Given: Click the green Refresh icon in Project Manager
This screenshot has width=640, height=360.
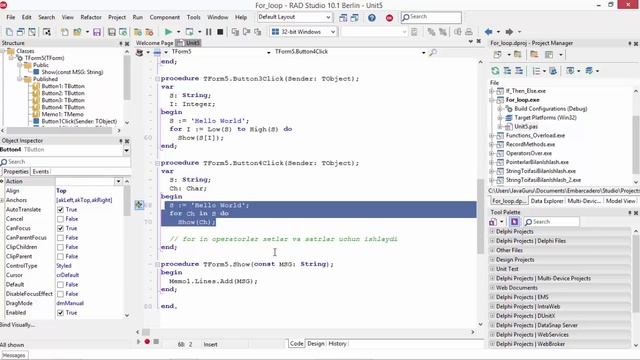Looking at the screenshot, I should (495, 71).
